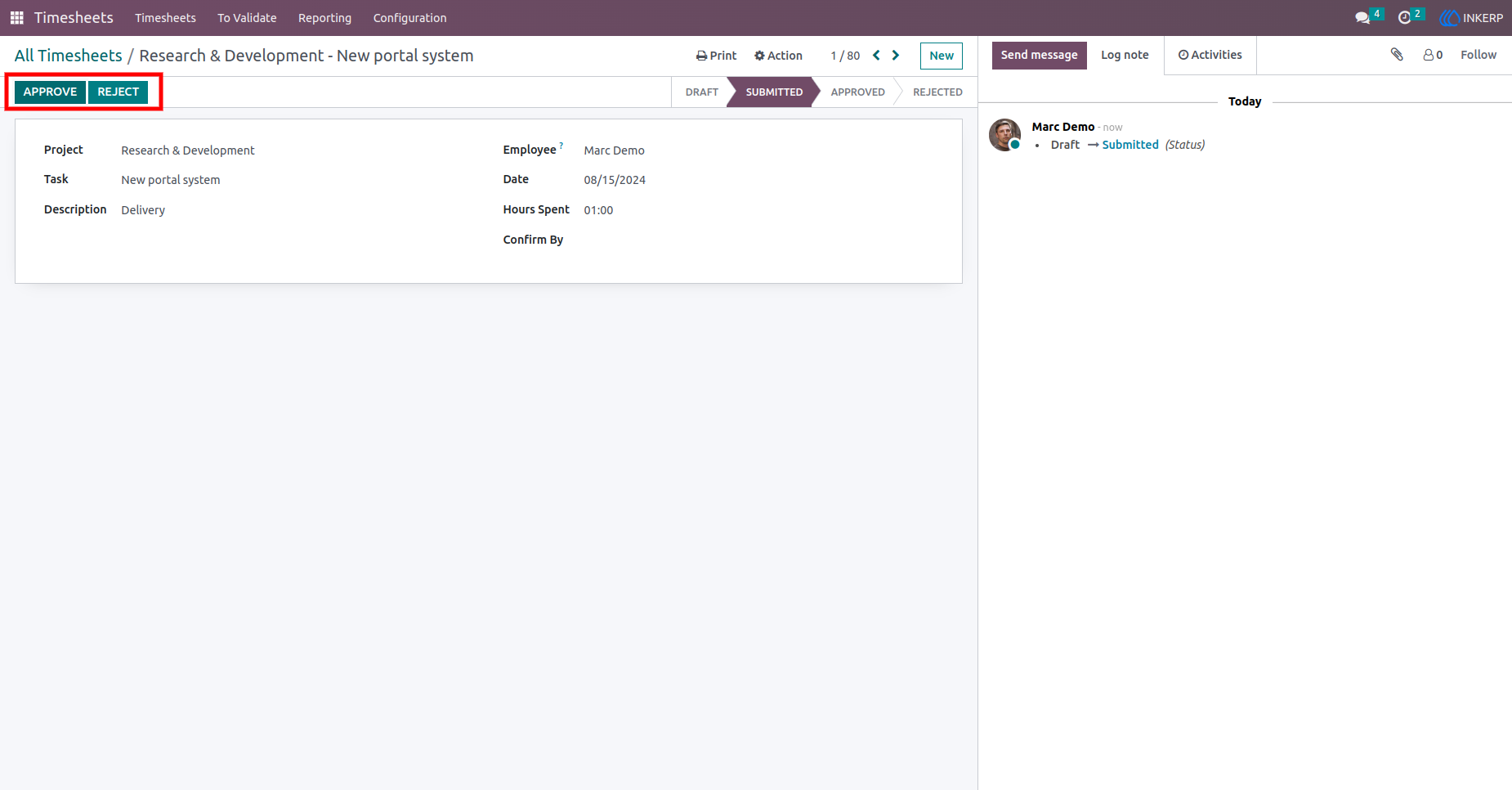Click the pager counter 1 / 80
This screenshot has width=1512, height=790.
pyautogui.click(x=845, y=56)
